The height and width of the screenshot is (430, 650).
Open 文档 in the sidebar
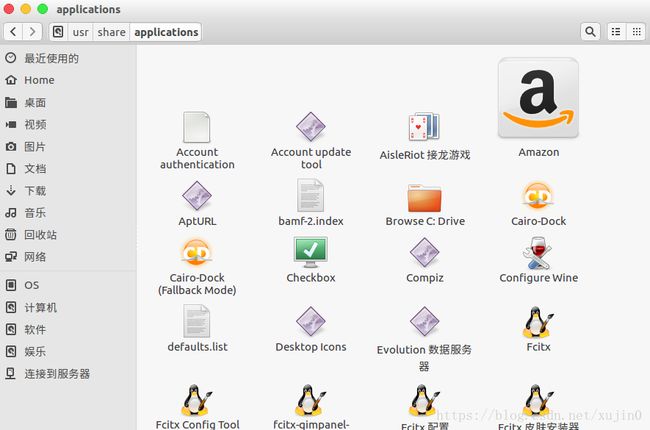tap(68, 168)
